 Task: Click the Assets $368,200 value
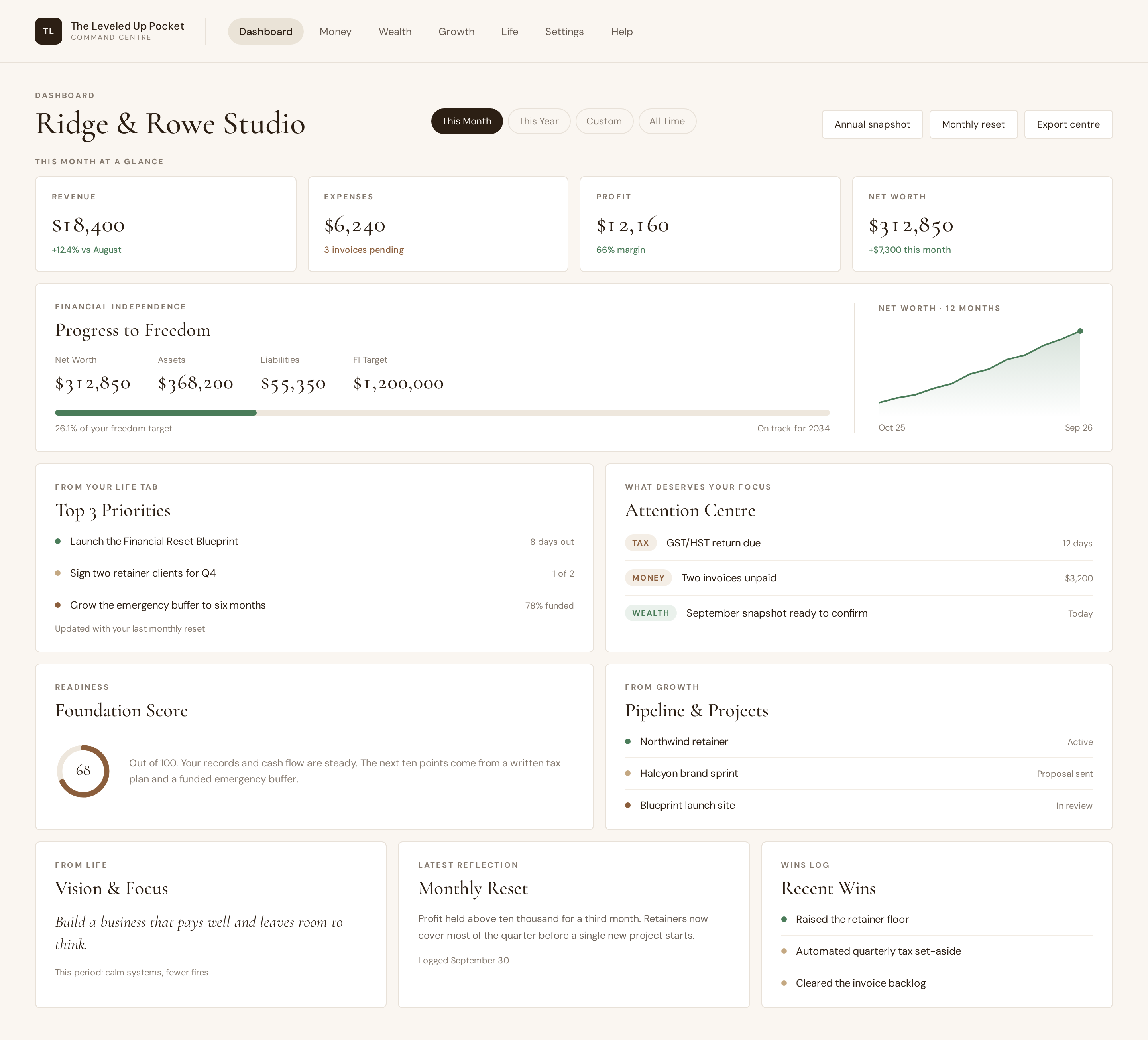click(x=195, y=383)
